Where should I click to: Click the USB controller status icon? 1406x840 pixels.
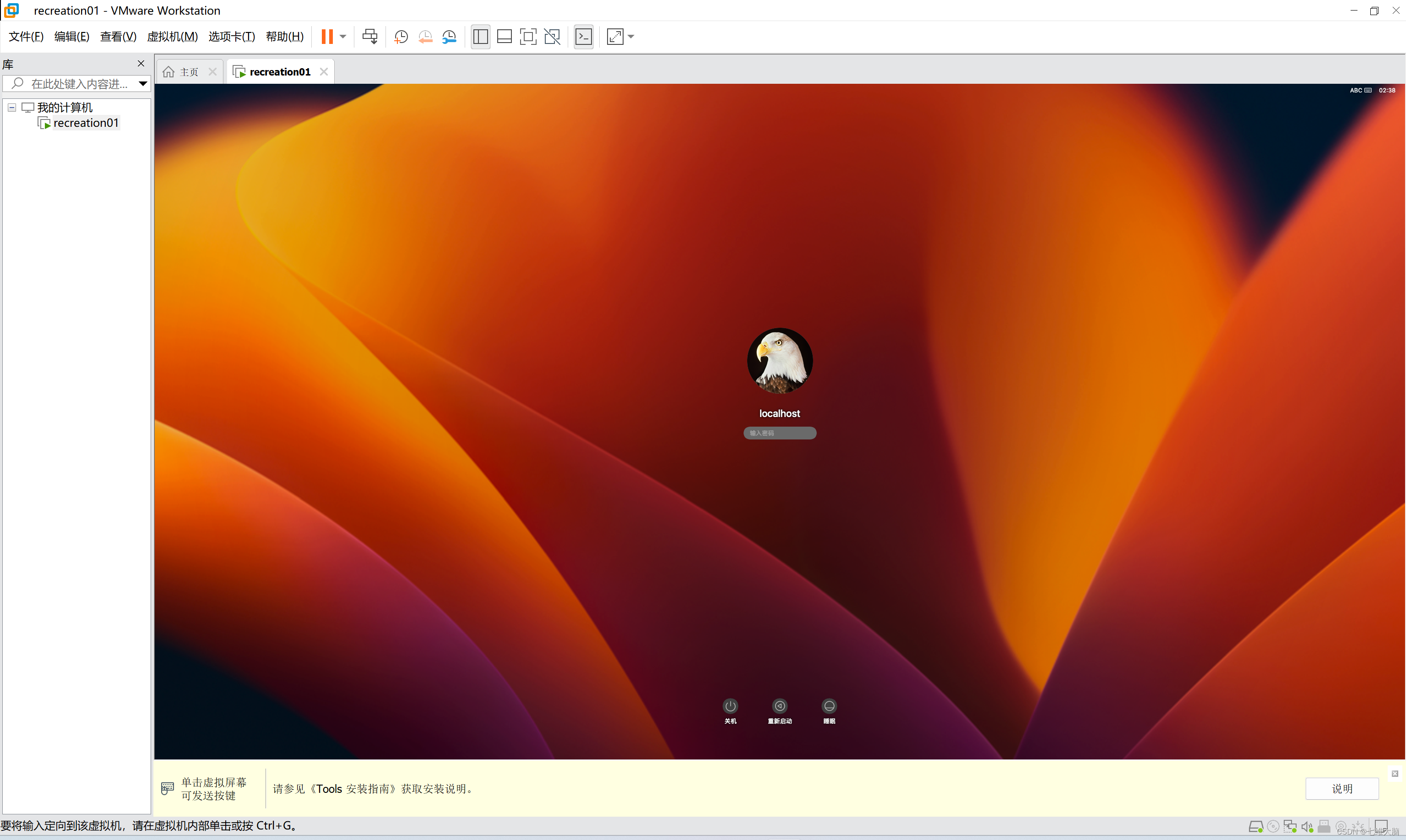tap(1324, 827)
